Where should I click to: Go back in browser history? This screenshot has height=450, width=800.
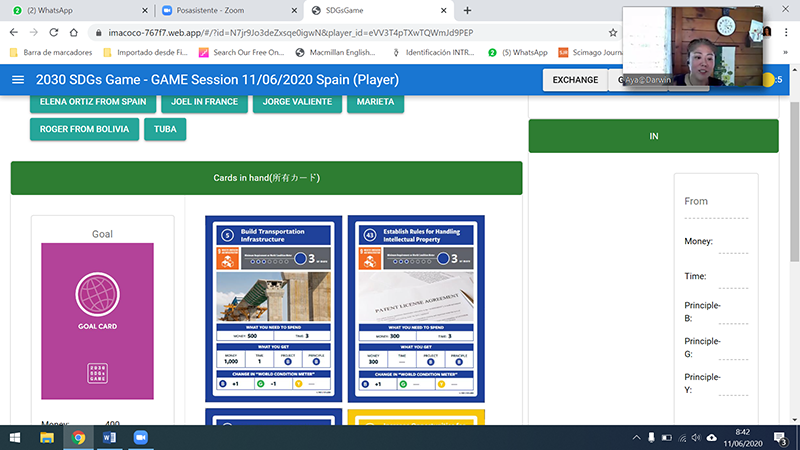coord(14,32)
